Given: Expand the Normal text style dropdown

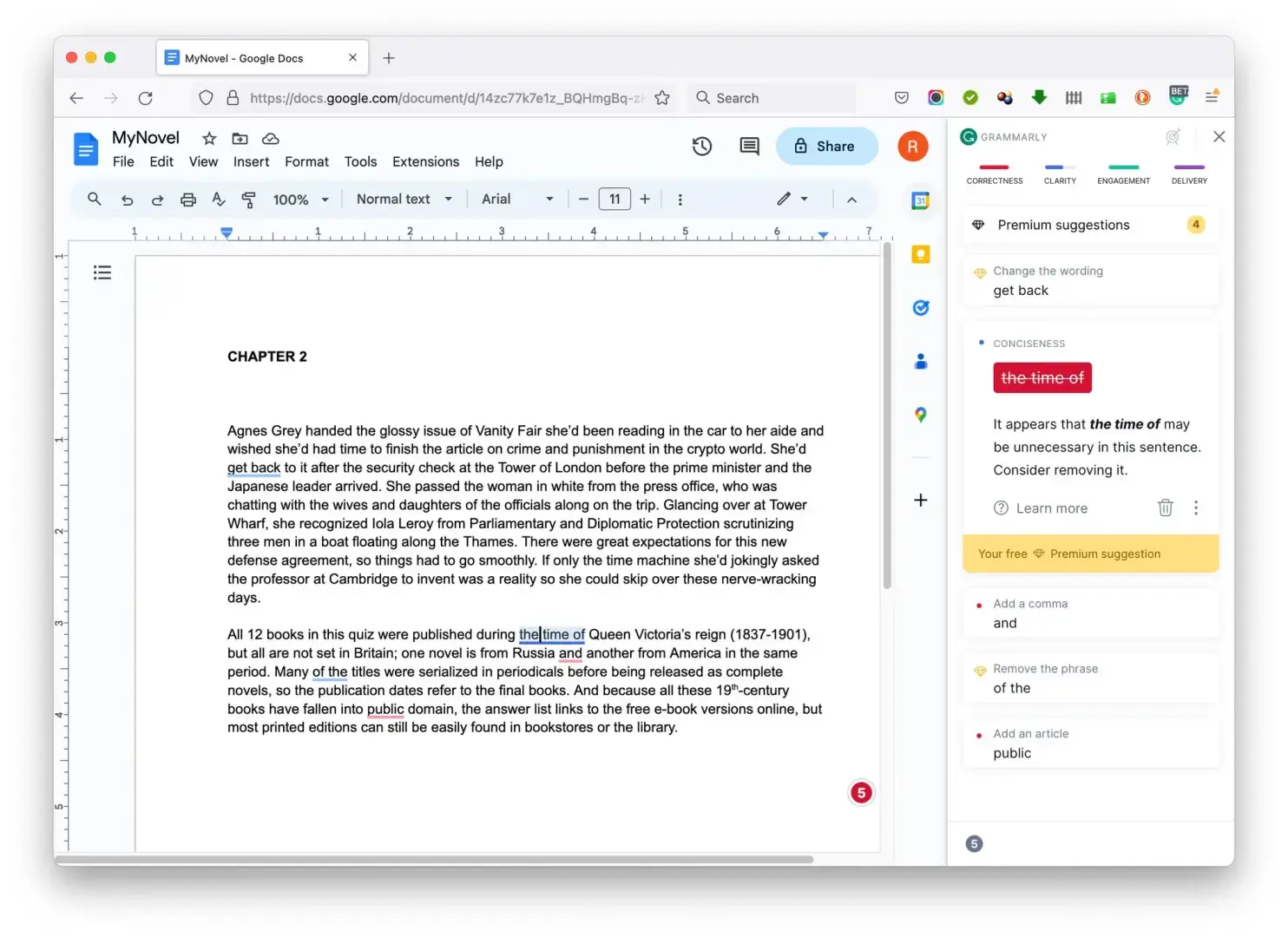Looking at the screenshot, I should [x=404, y=200].
